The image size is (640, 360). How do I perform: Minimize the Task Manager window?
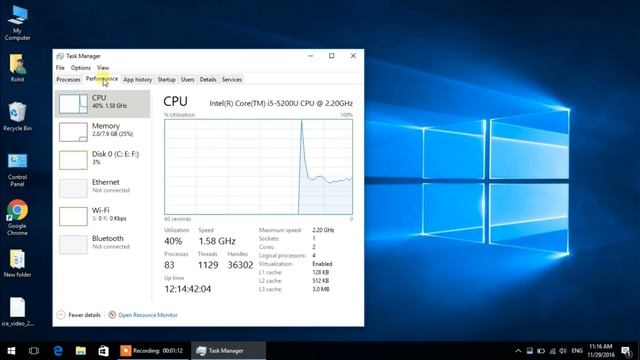[311, 56]
